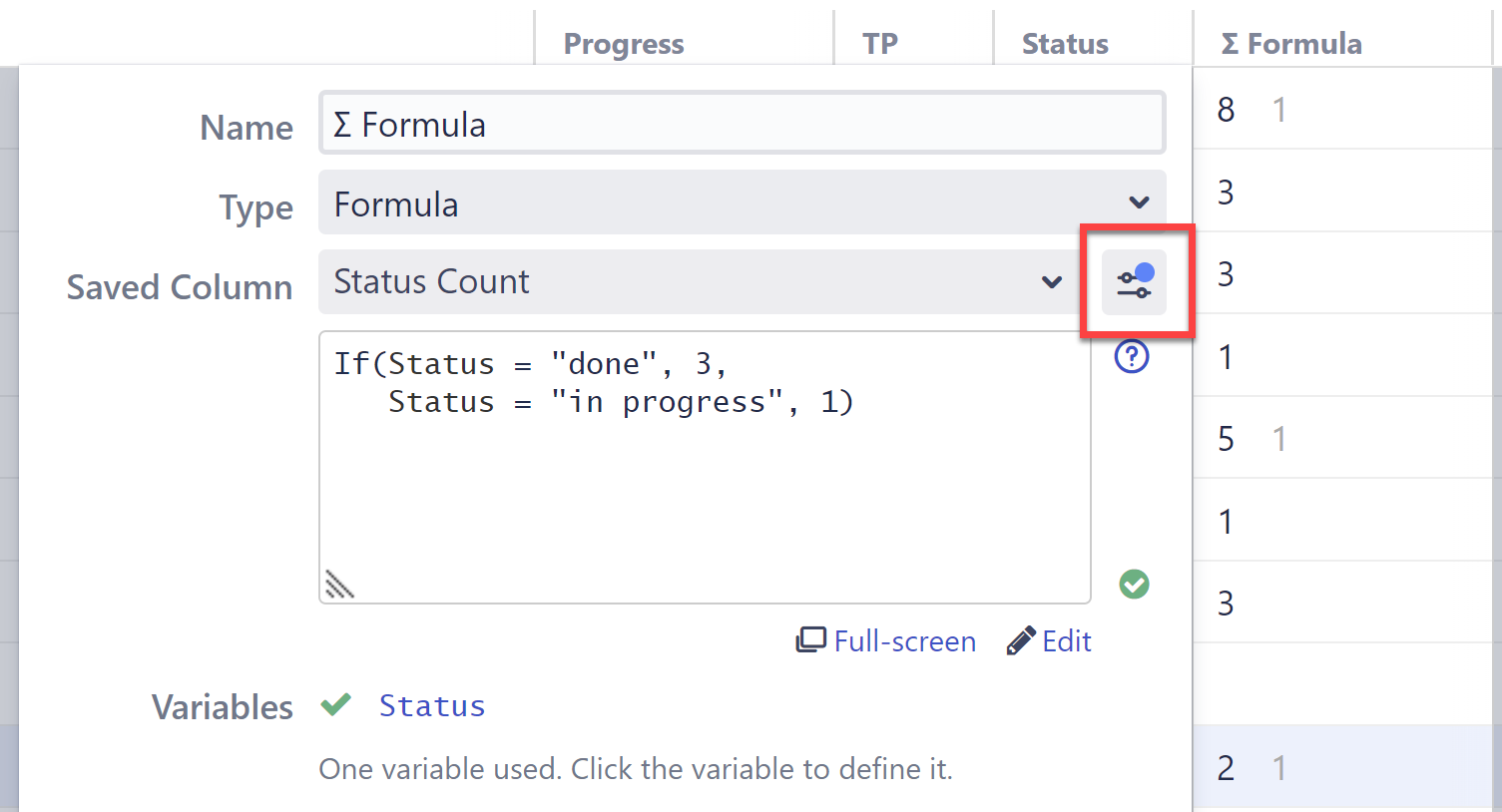Viewport: 1502px width, 812px height.
Task: Select the Progress column header
Action: coord(624,44)
